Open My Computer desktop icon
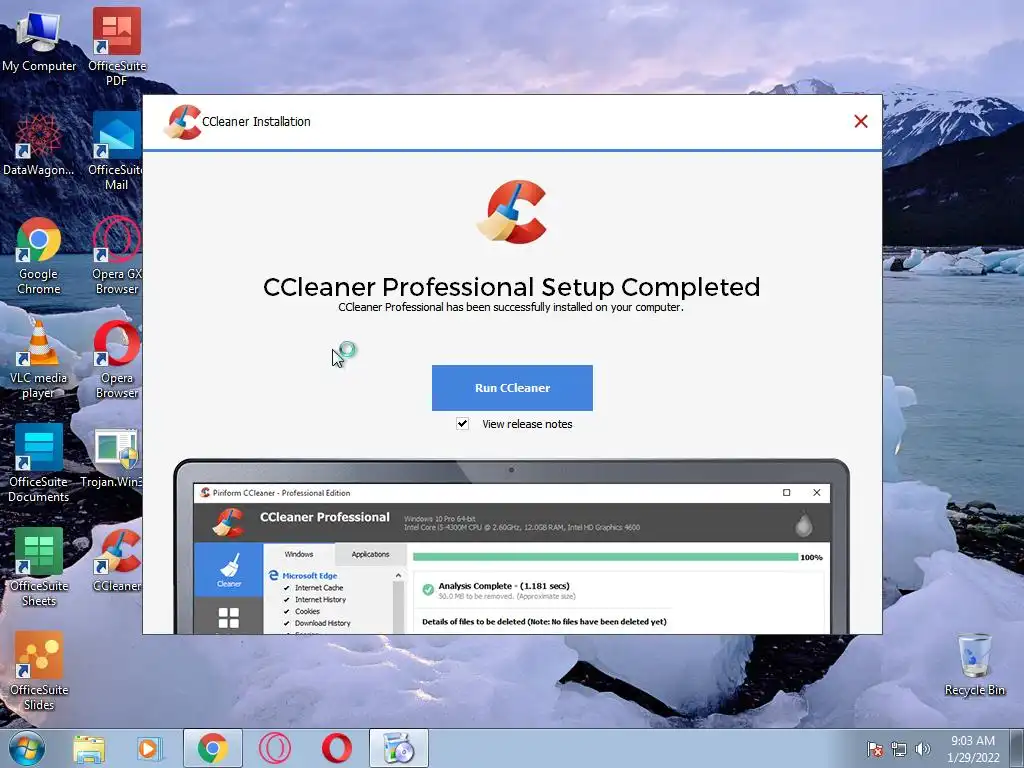The width and height of the screenshot is (1024, 768). coord(39,39)
